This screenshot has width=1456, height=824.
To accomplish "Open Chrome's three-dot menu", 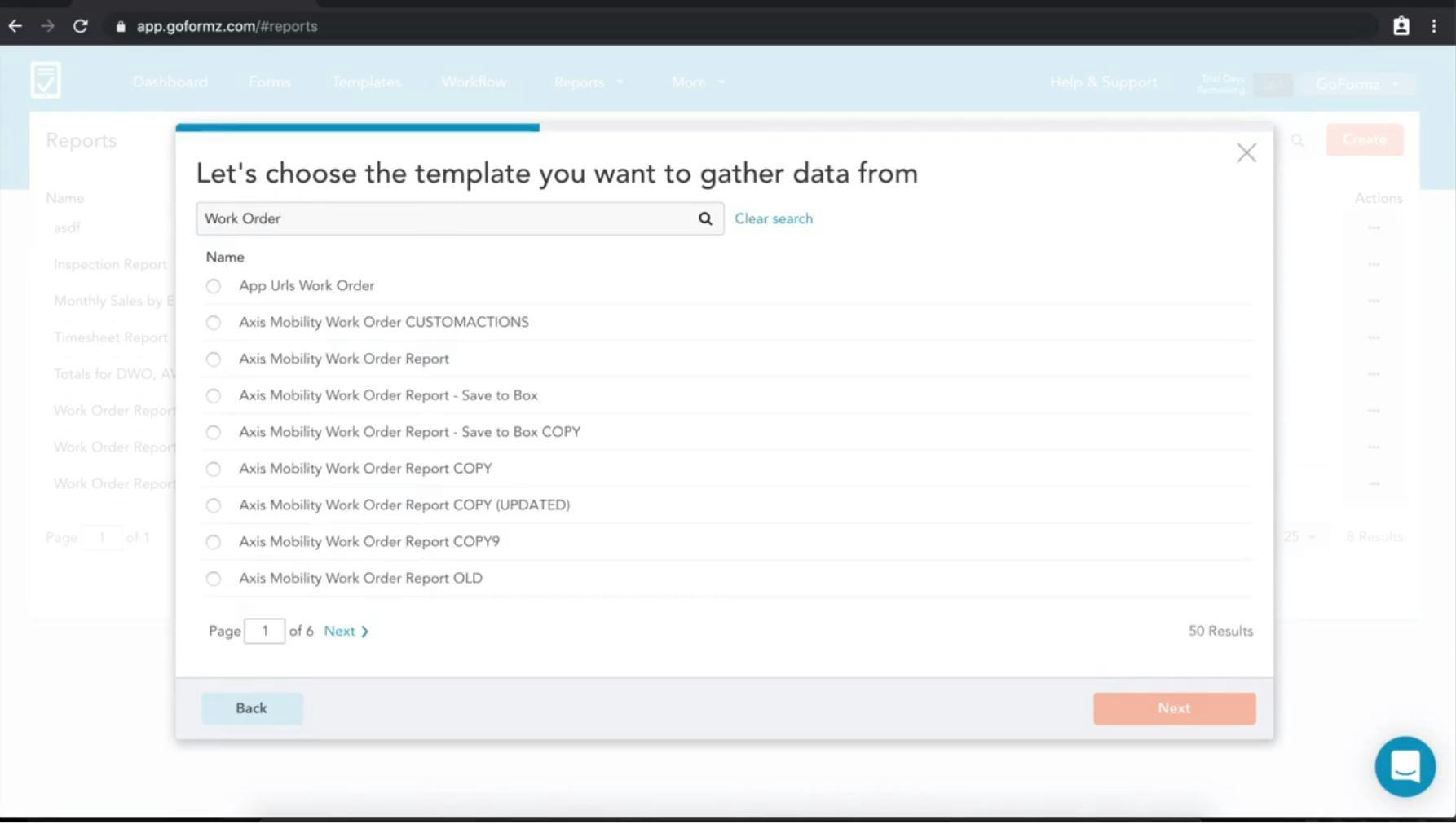I will click(1435, 25).
